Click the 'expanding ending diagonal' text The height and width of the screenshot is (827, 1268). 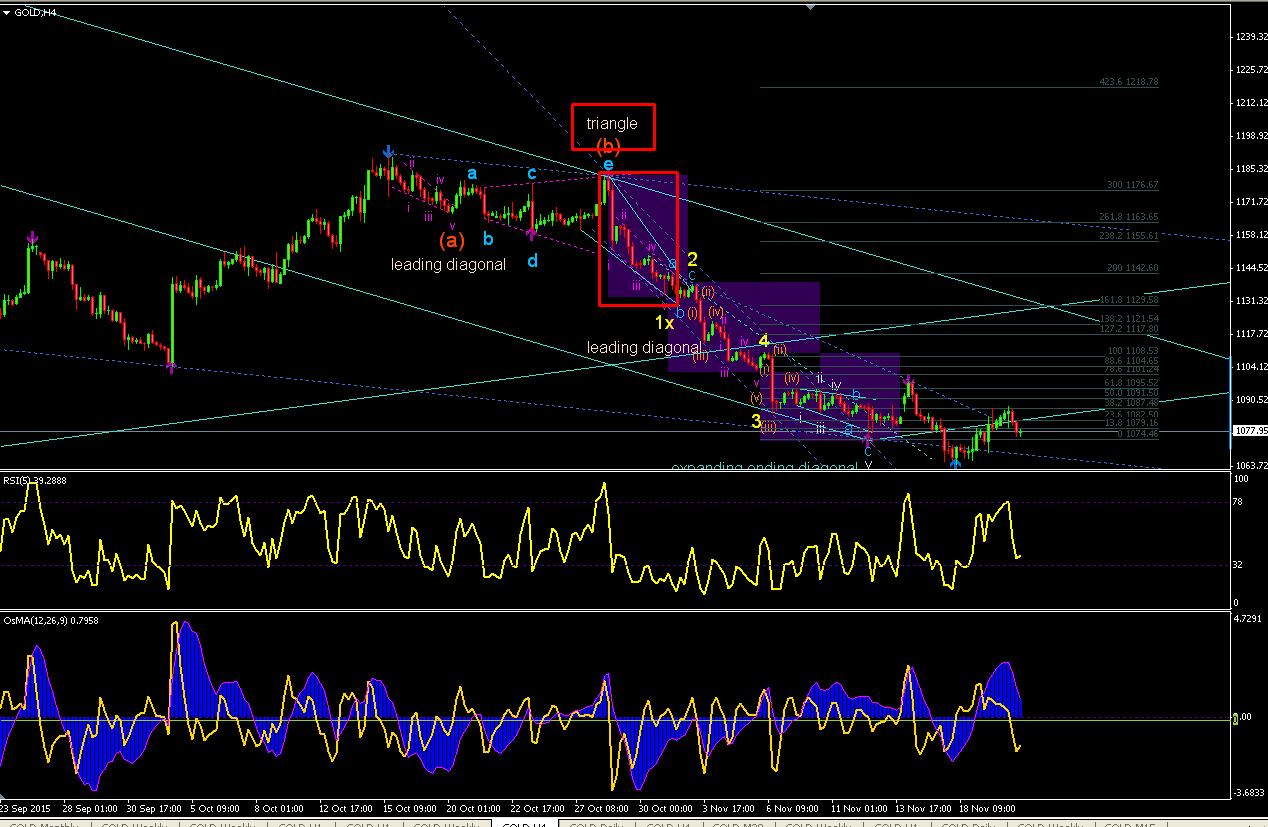click(765, 466)
